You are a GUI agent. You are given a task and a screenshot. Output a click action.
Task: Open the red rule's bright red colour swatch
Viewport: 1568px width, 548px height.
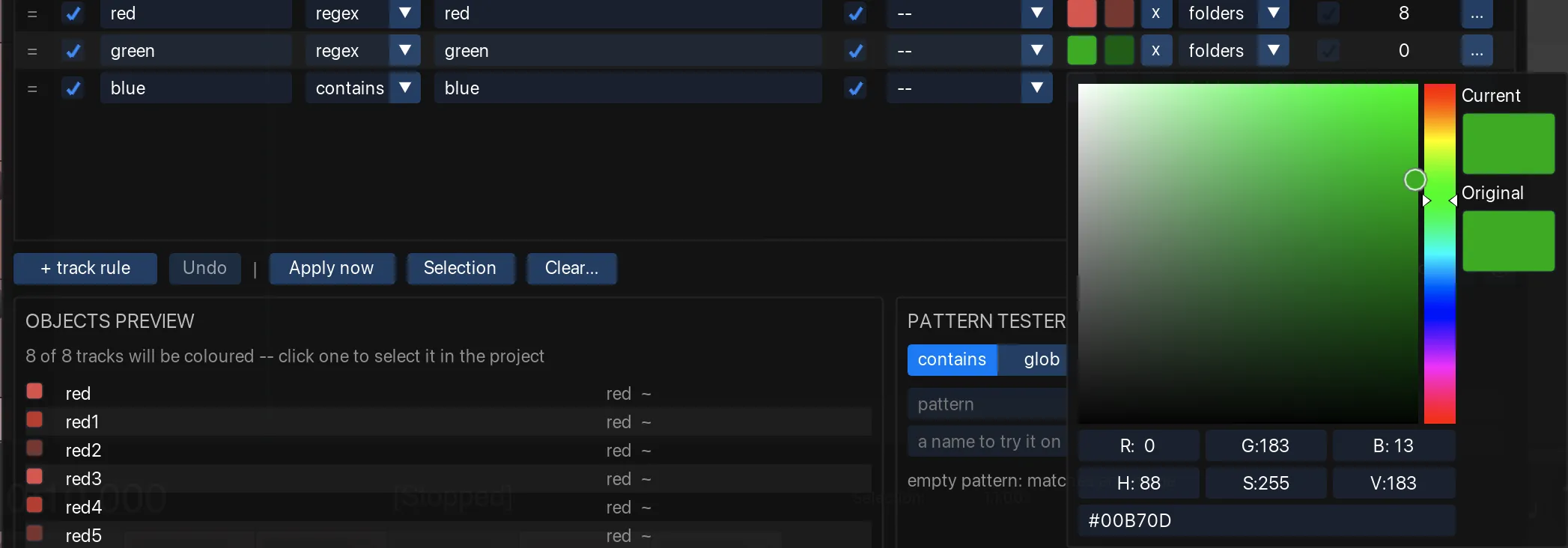(x=1081, y=13)
